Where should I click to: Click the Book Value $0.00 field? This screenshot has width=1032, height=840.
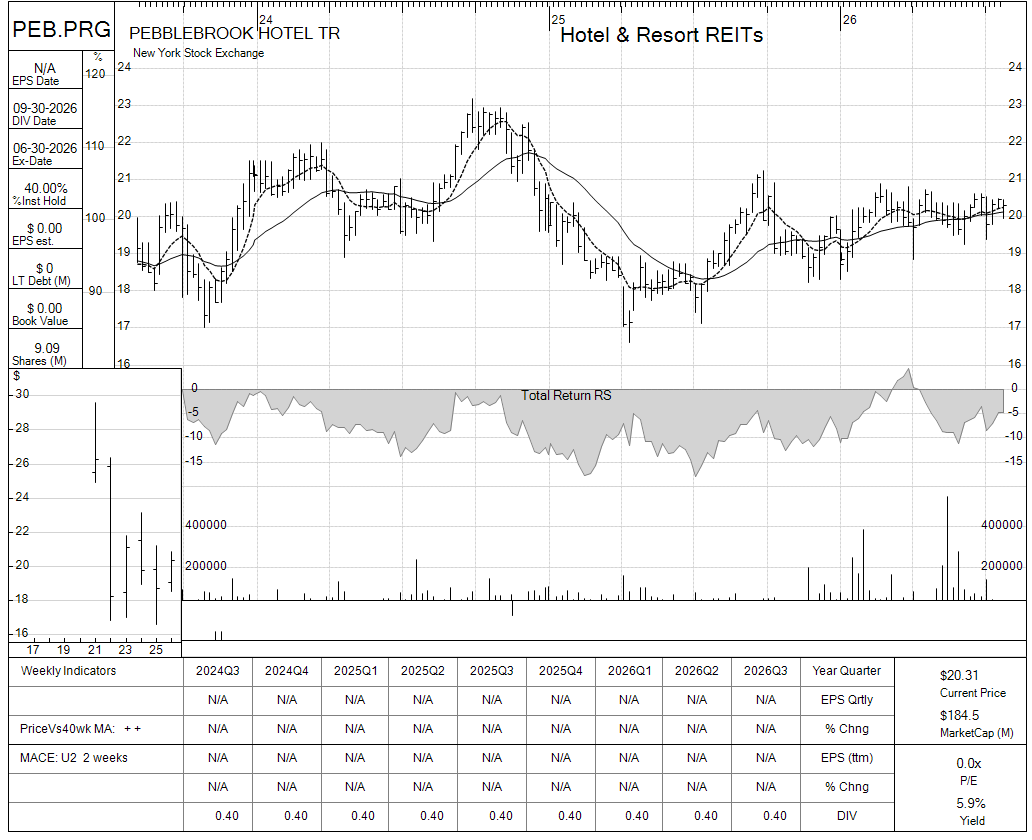(x=45, y=309)
